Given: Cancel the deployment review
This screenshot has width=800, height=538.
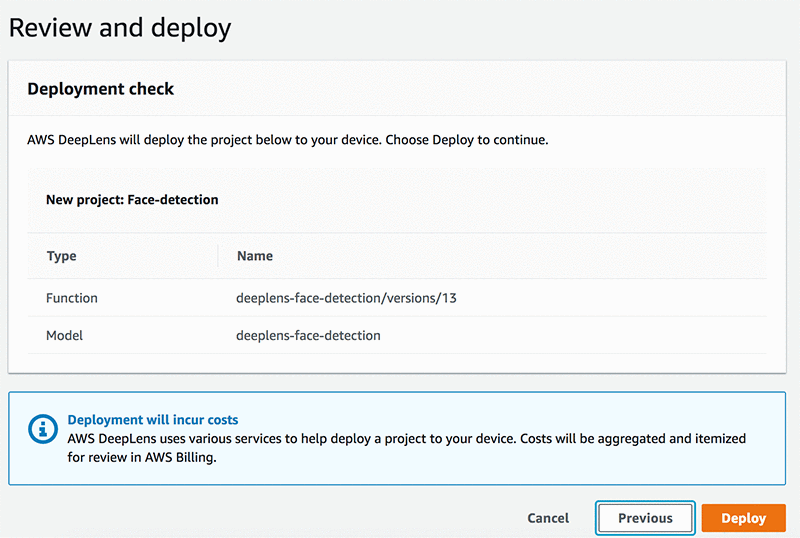Looking at the screenshot, I should coord(548,518).
